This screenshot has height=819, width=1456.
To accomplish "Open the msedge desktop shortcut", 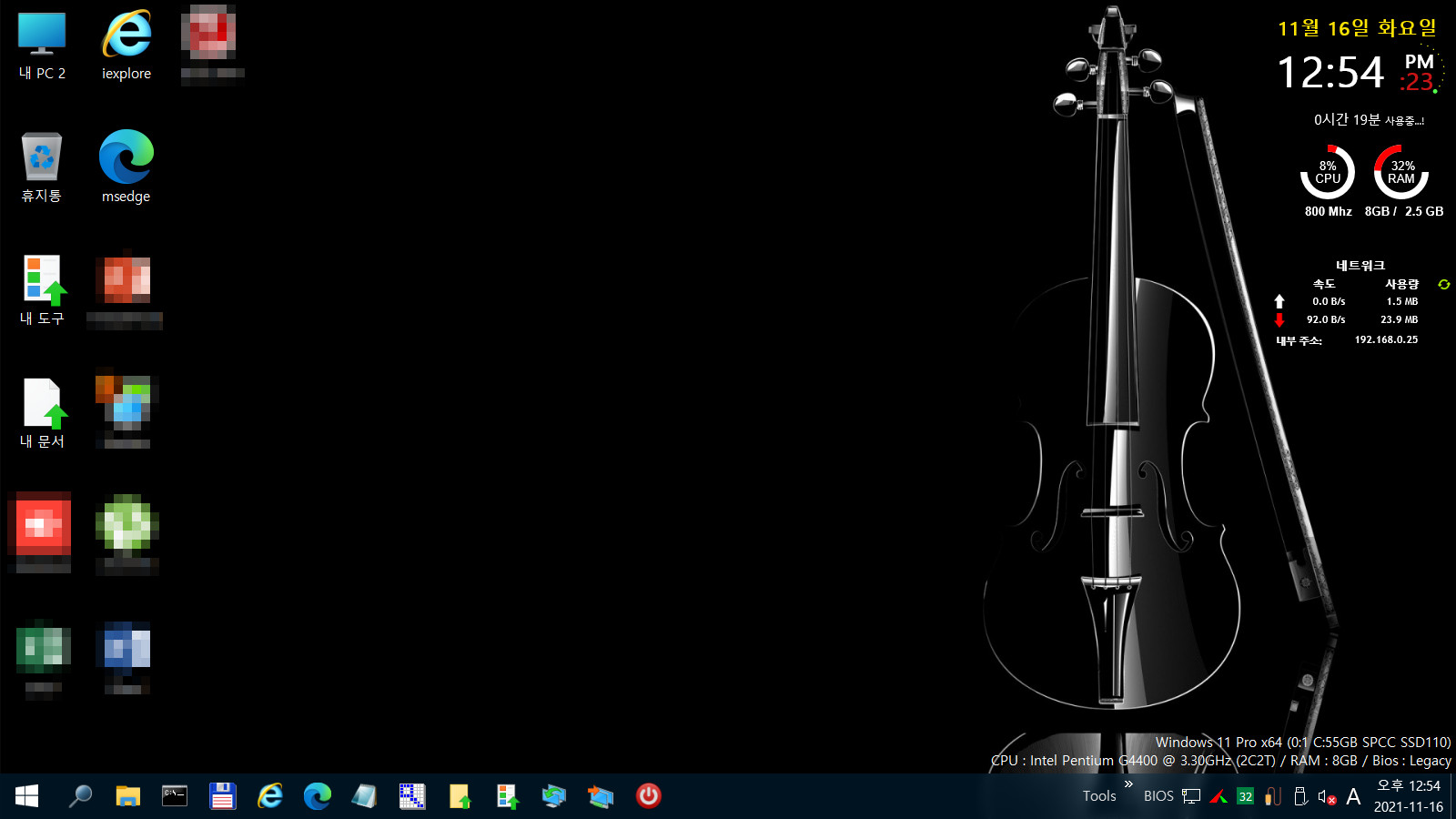I will tap(126, 168).
